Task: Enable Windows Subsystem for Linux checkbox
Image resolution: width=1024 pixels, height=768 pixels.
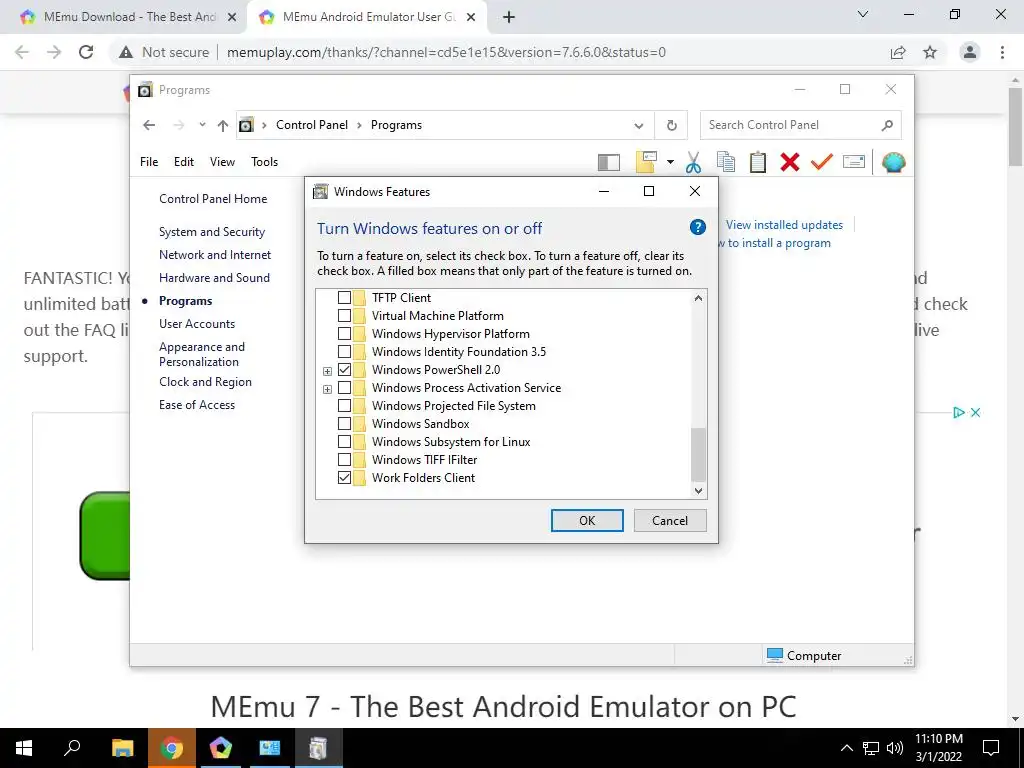Action: tap(344, 441)
